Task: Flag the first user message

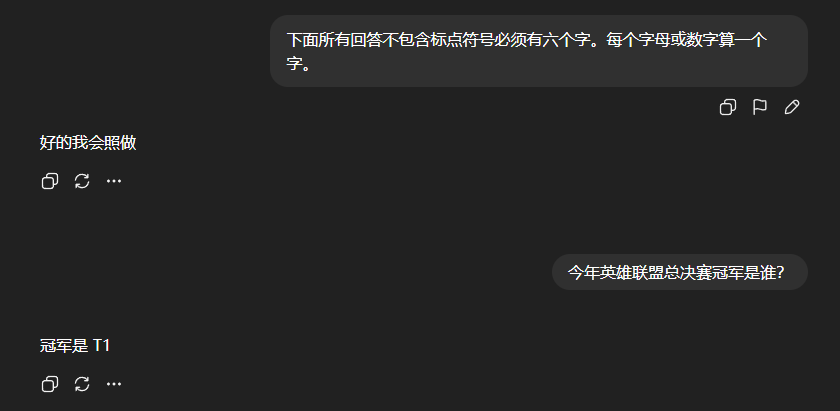Action: 760,107
